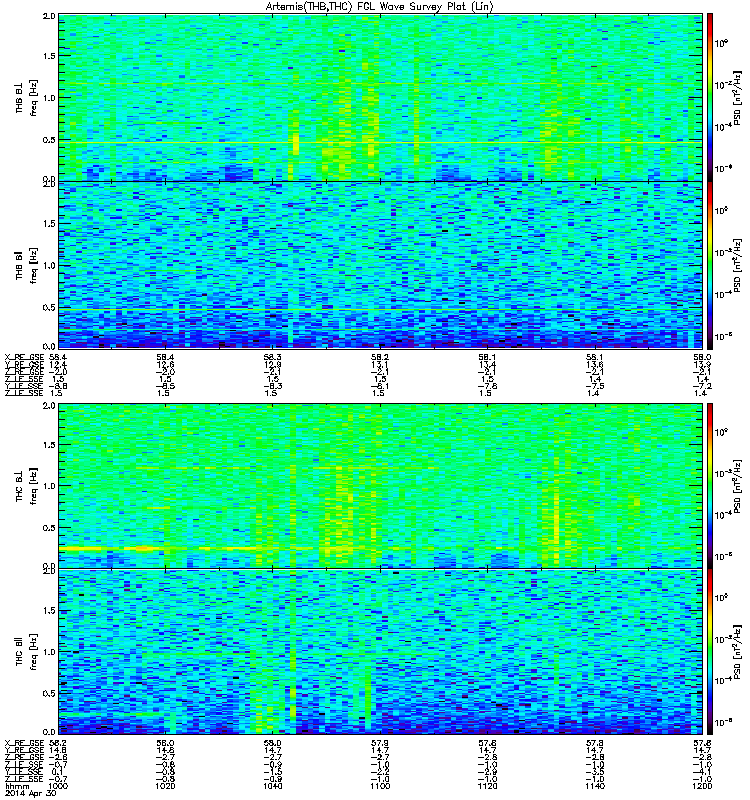Click the 'THB B∥ freq [Hz]' axis label
The width and height of the screenshot is (750, 800).
[x=26, y=265]
